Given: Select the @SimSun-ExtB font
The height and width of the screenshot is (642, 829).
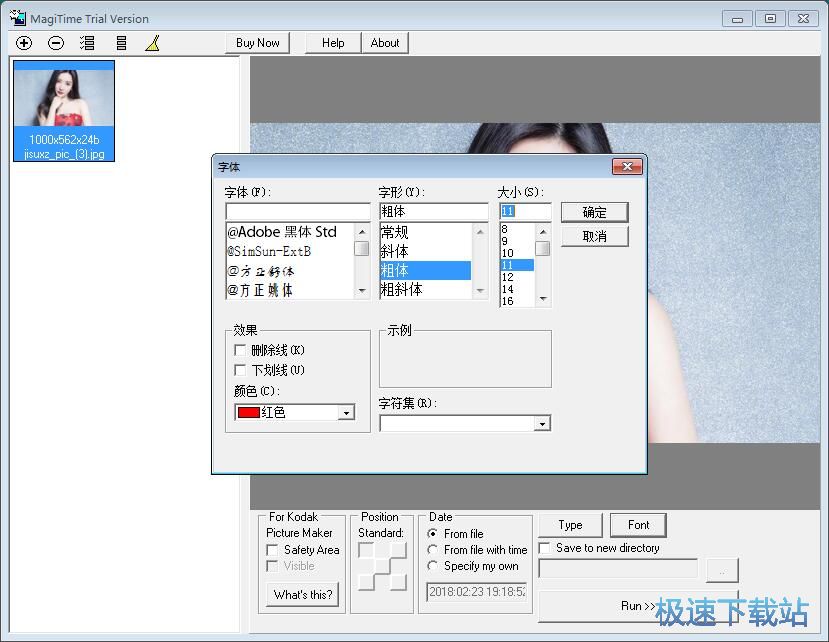Looking at the screenshot, I should pos(290,251).
